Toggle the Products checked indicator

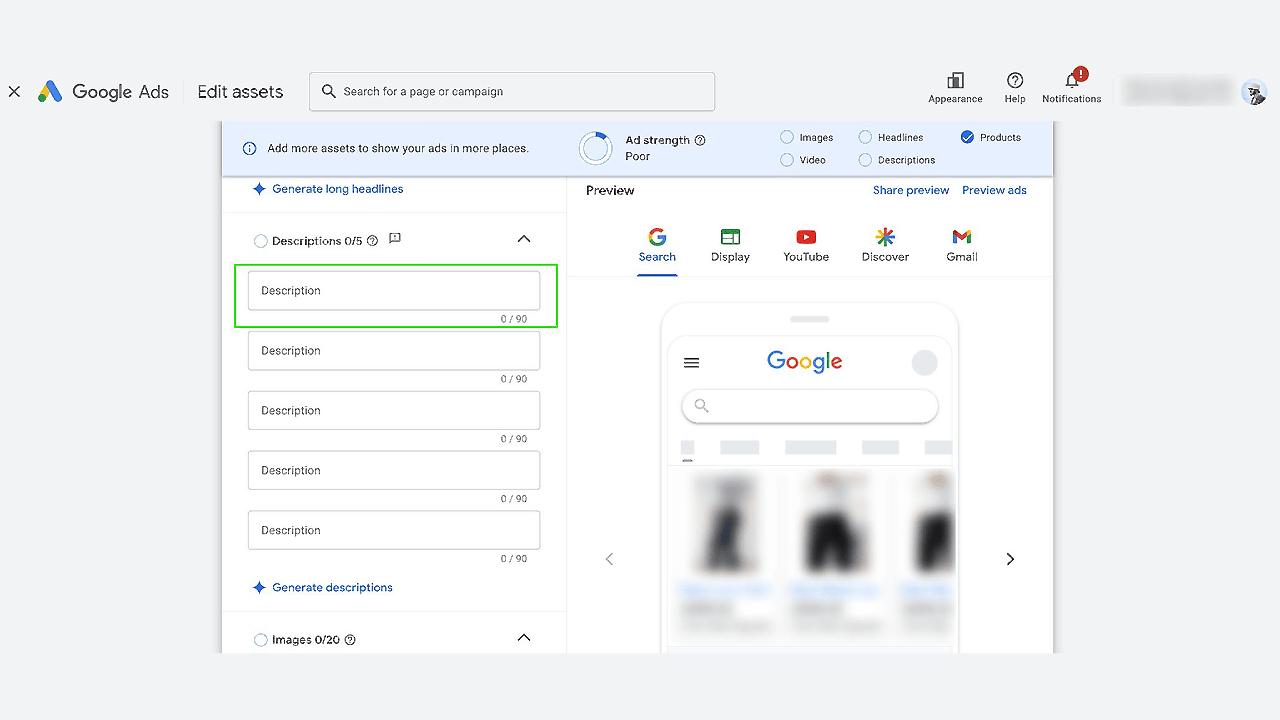click(967, 138)
